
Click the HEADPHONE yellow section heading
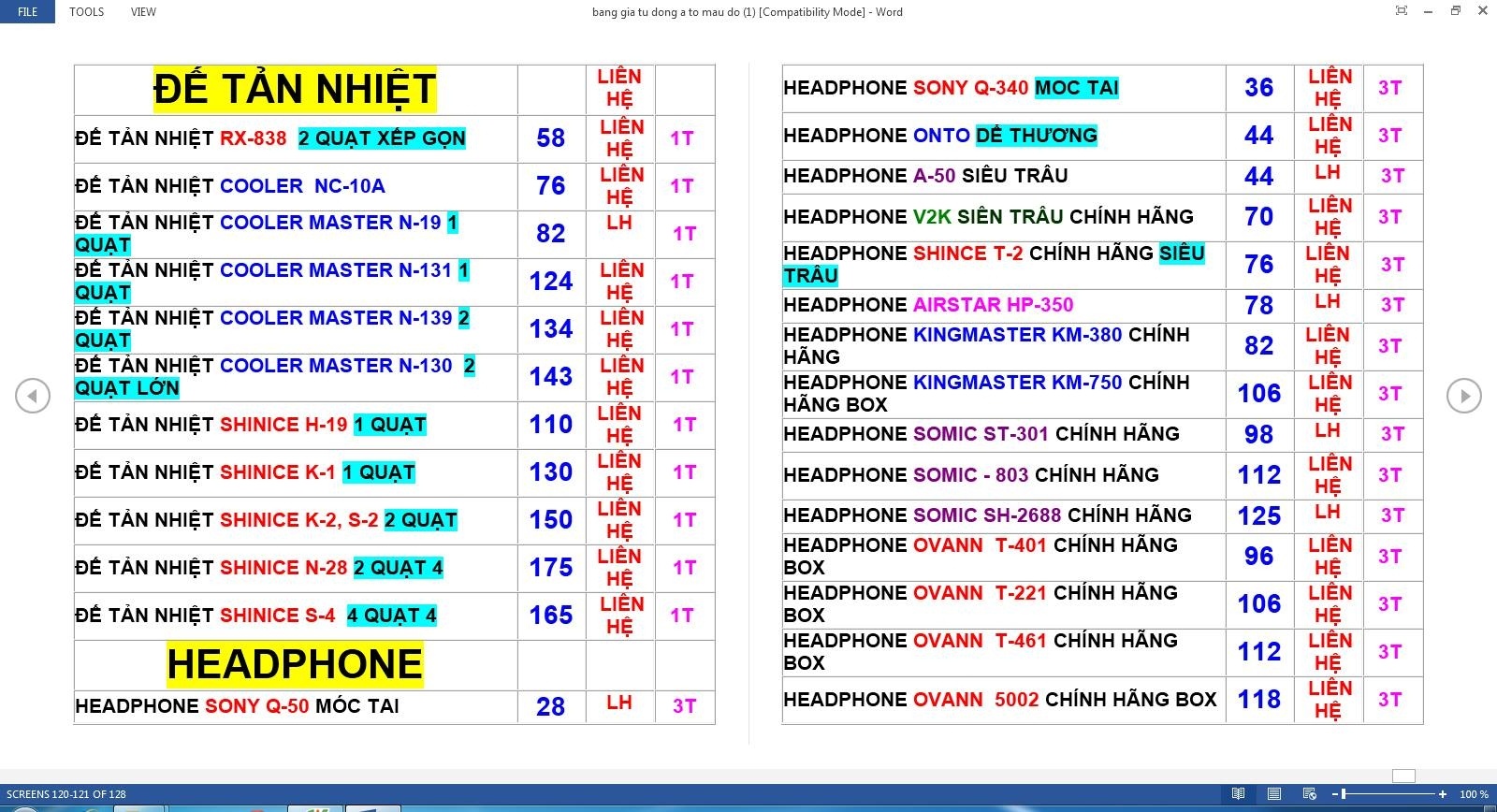[x=295, y=664]
